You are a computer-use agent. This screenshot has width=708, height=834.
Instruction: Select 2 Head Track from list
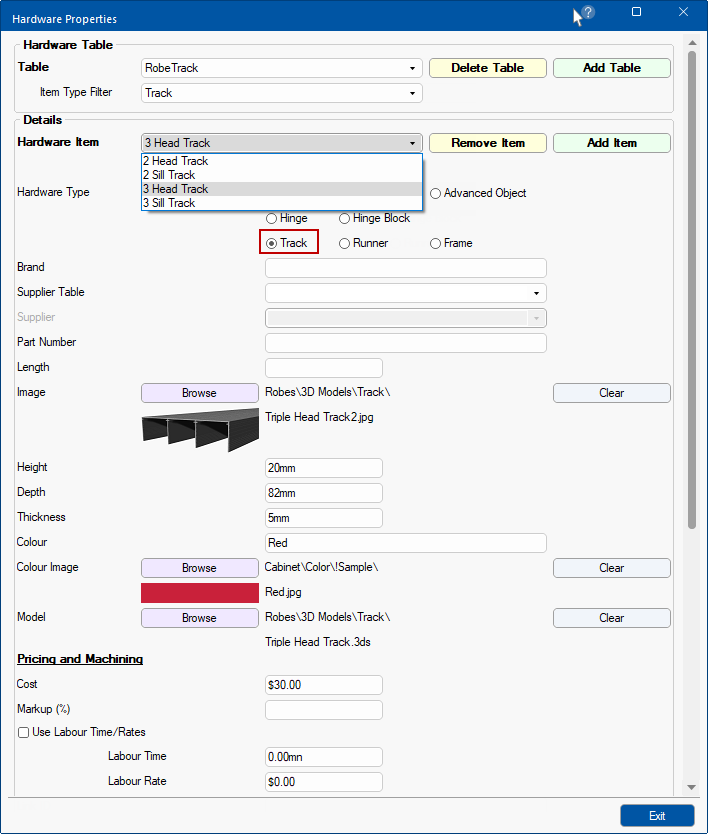point(175,161)
